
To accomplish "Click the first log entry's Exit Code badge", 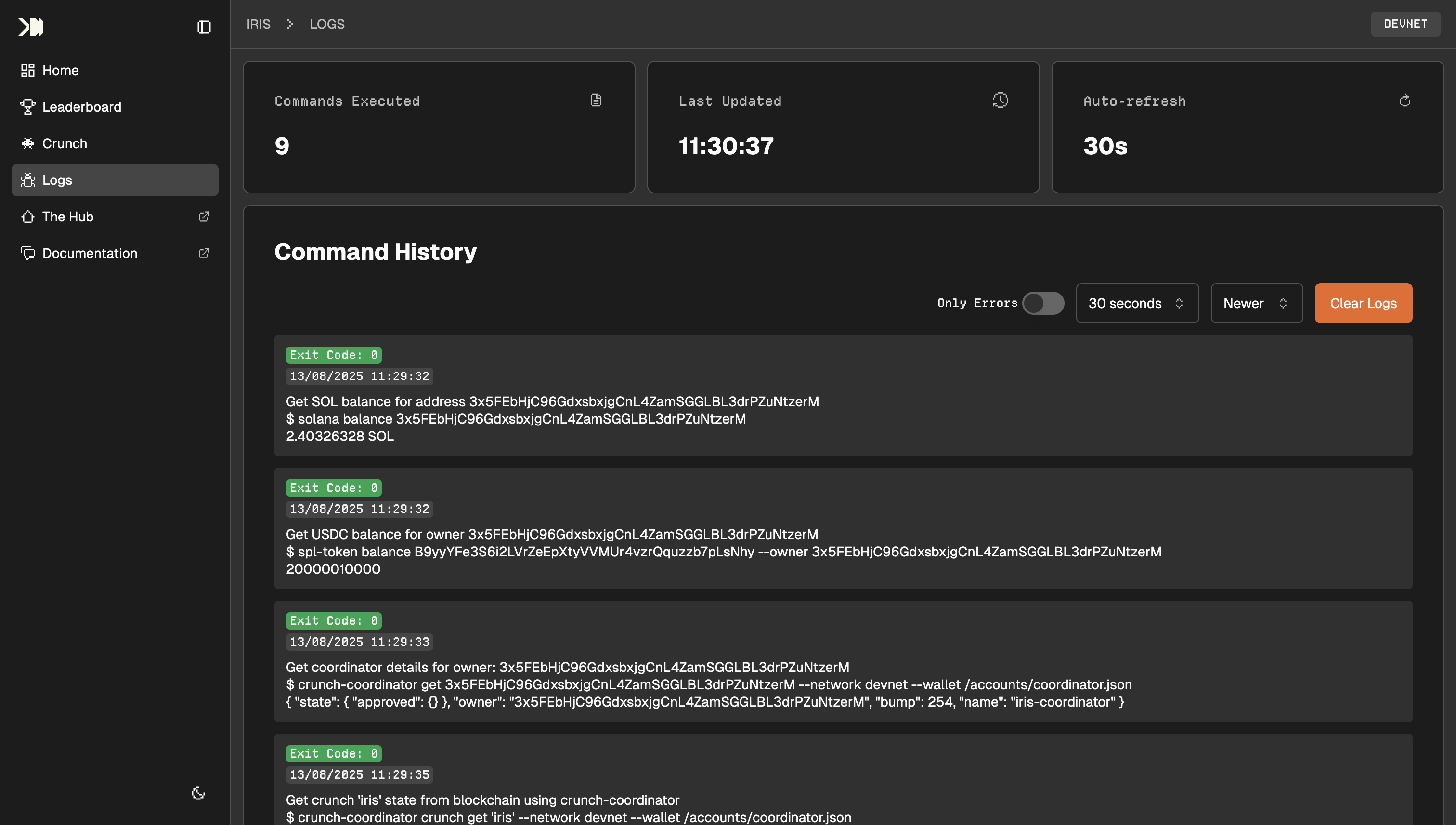I will [333, 355].
